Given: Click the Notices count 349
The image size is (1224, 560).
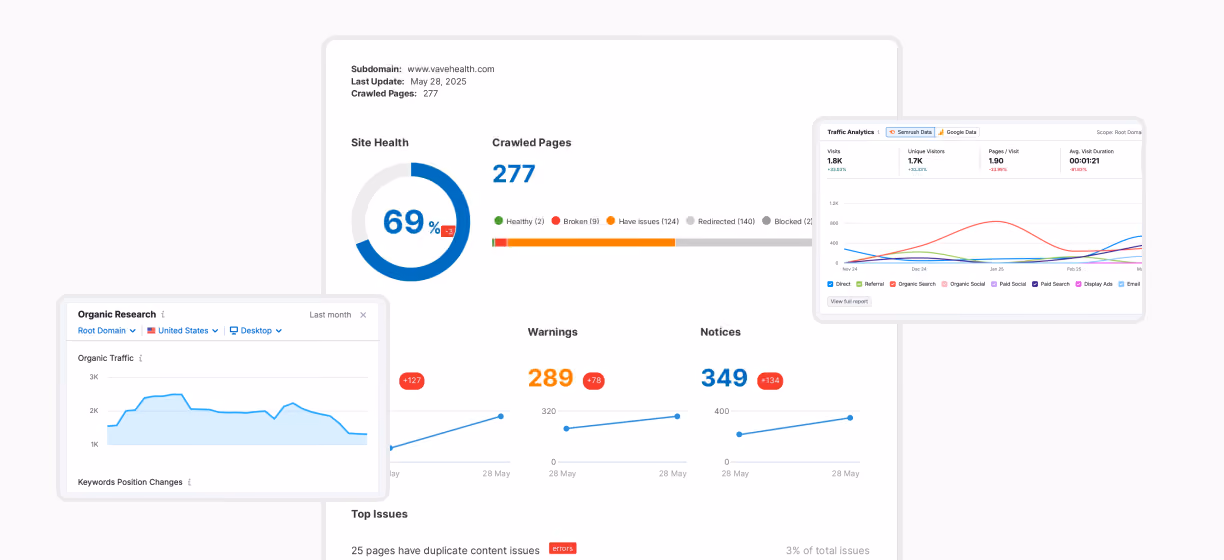Looking at the screenshot, I should [x=724, y=378].
